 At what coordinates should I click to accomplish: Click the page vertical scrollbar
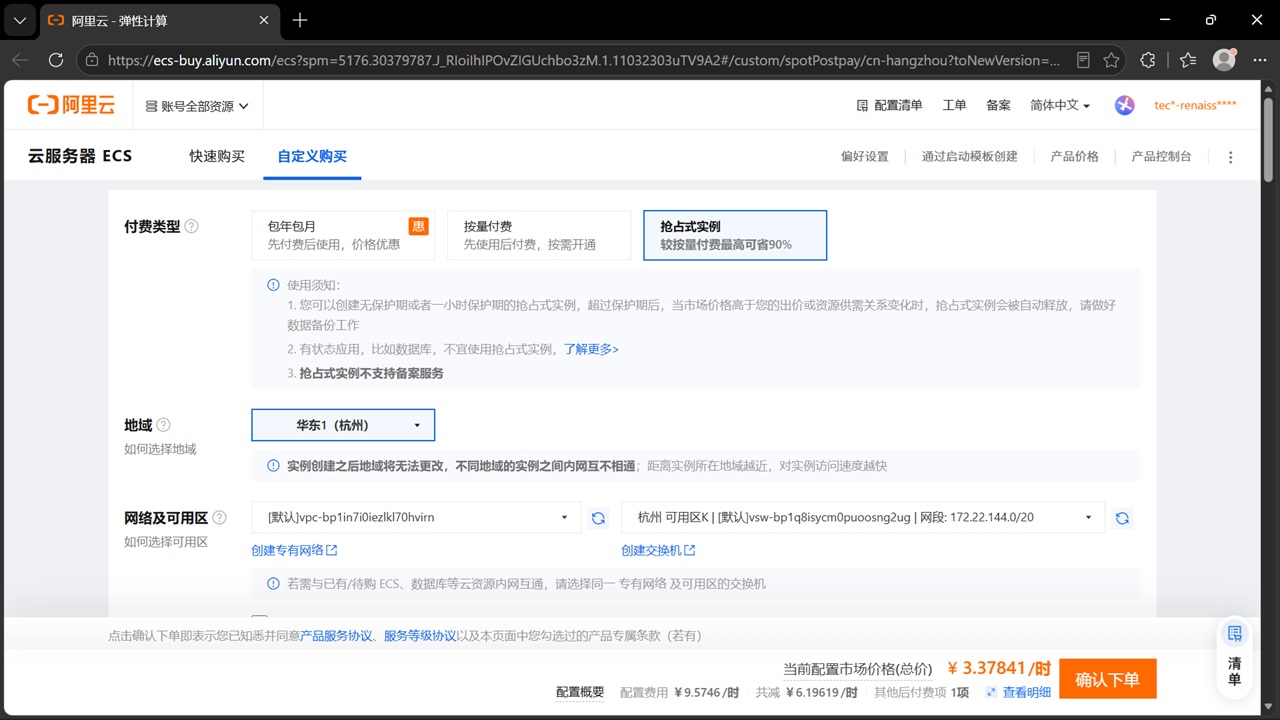[1268, 140]
